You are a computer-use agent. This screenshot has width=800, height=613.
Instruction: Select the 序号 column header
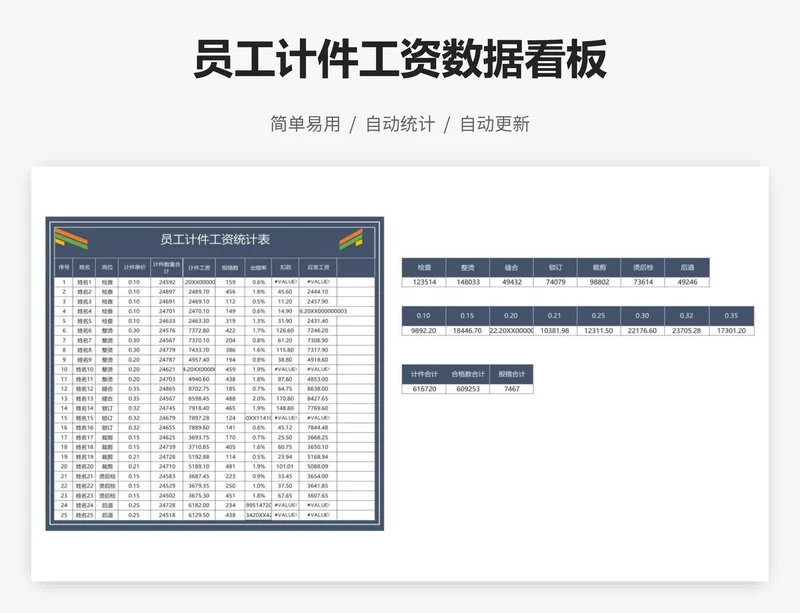click(x=64, y=267)
